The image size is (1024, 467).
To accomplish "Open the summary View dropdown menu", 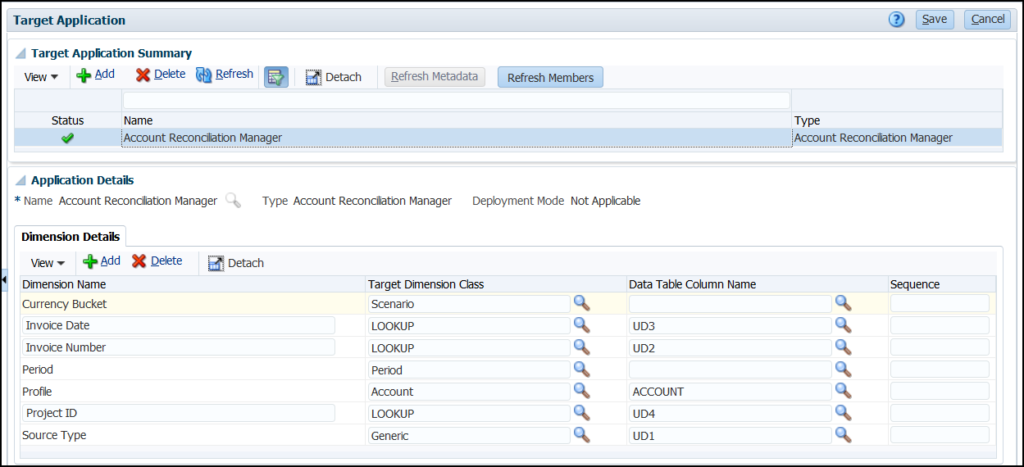I will point(41,77).
